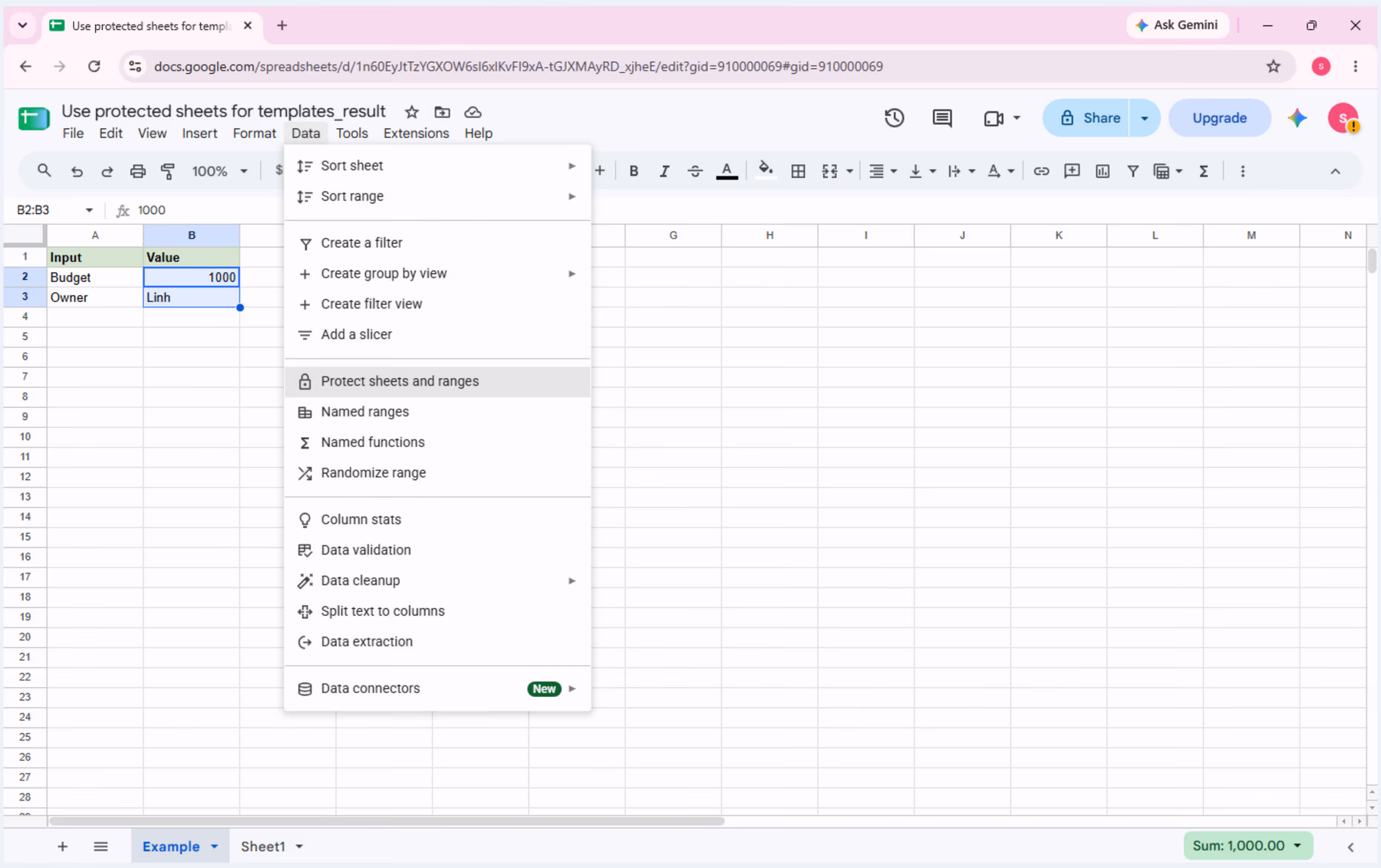The width and height of the screenshot is (1381, 868).
Task: Open the all sheets list icon
Action: [x=101, y=847]
